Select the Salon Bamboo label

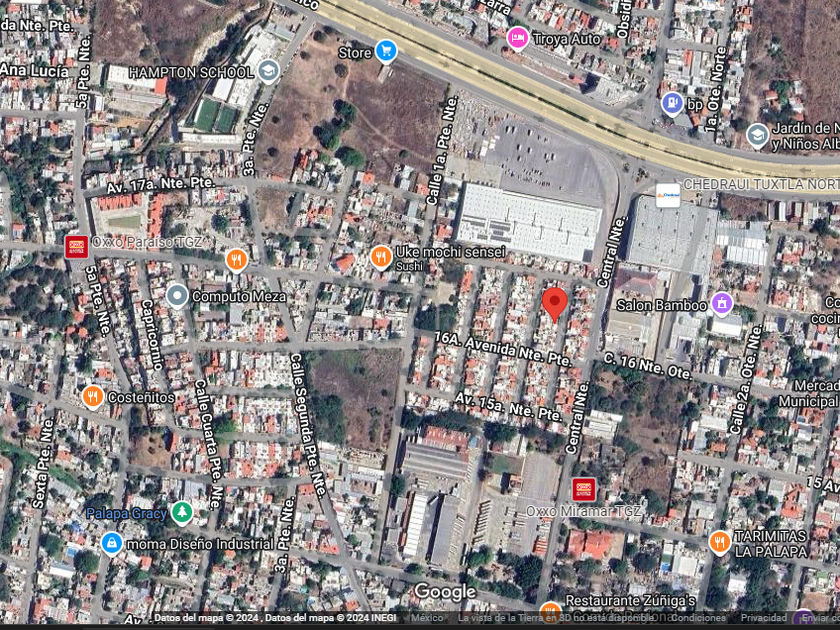(662, 305)
